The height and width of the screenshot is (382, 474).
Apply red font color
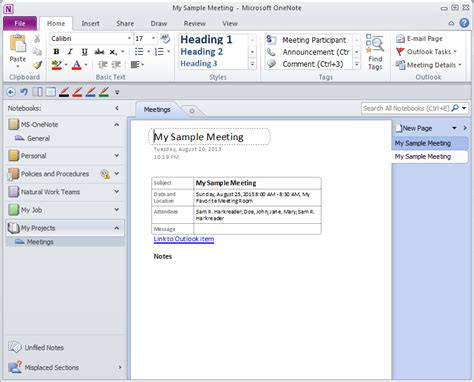click(x=77, y=65)
